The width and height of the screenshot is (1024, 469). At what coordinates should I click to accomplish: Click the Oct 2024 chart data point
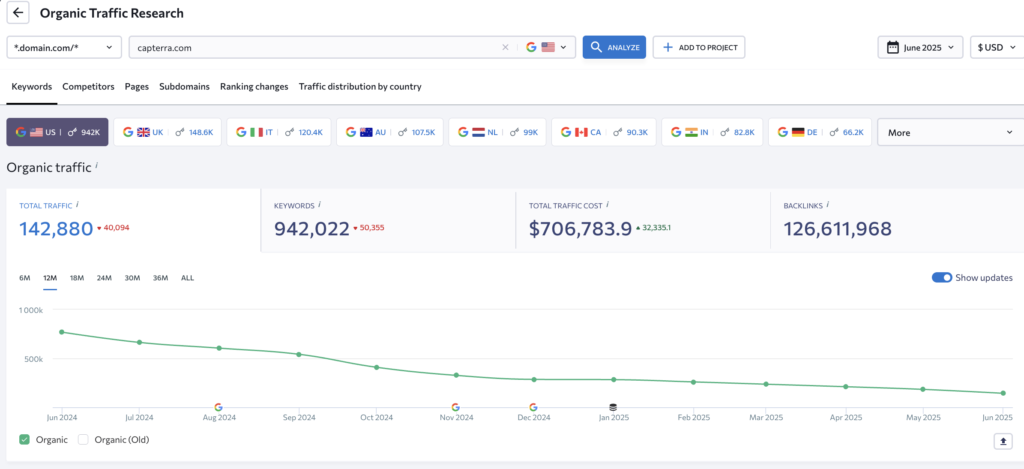pos(377,367)
